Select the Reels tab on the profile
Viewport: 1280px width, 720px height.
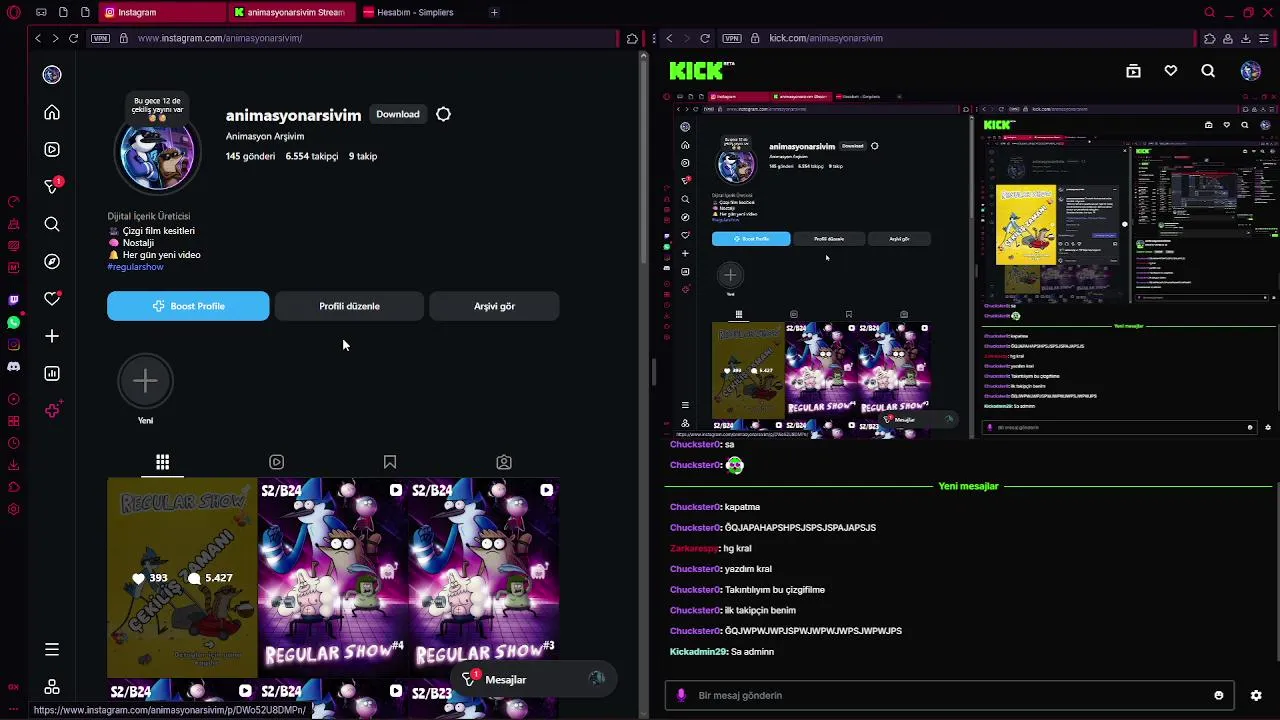(276, 462)
